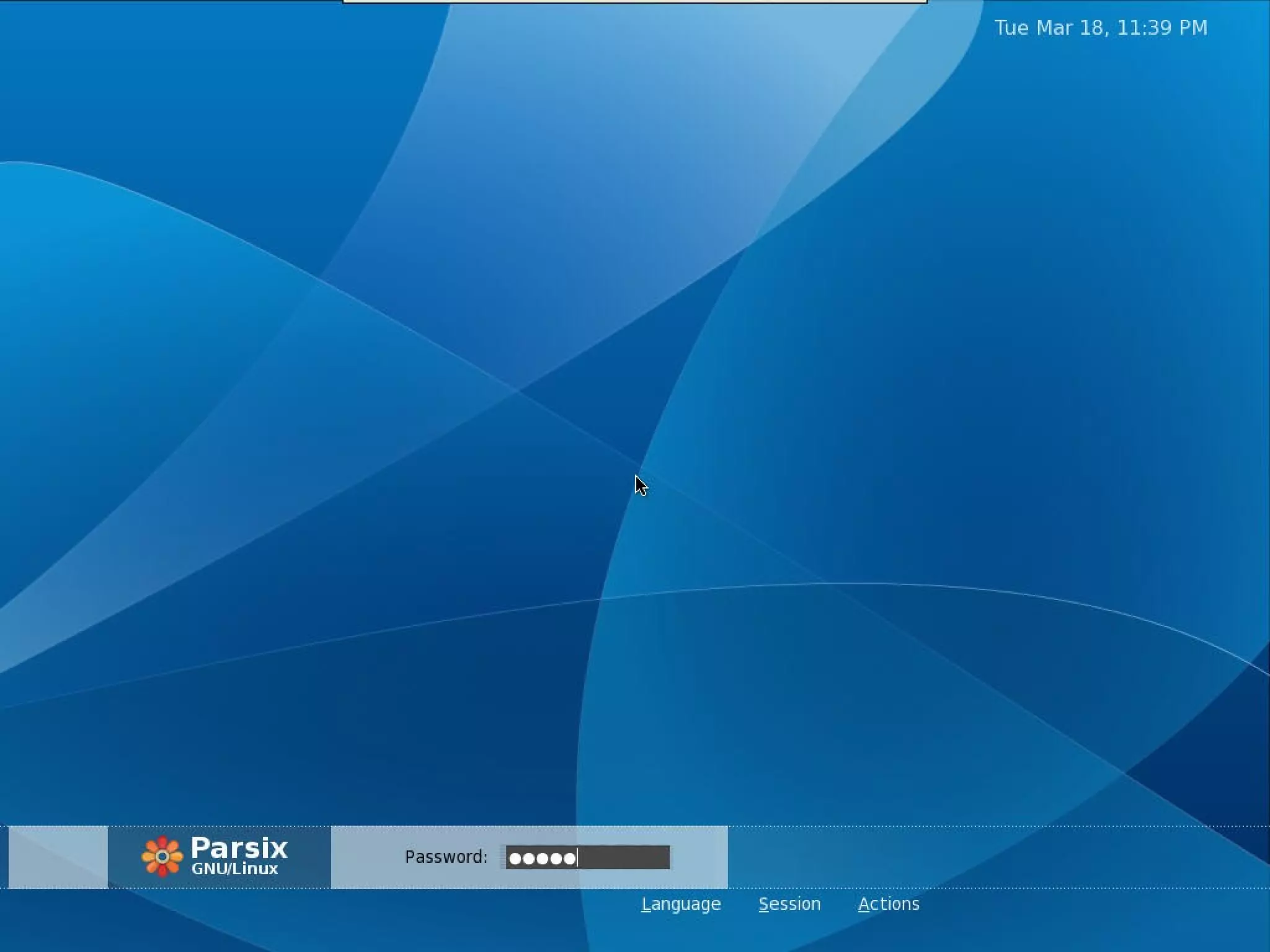Open the Language menu
This screenshot has width=1270, height=952.
pyautogui.click(x=681, y=904)
